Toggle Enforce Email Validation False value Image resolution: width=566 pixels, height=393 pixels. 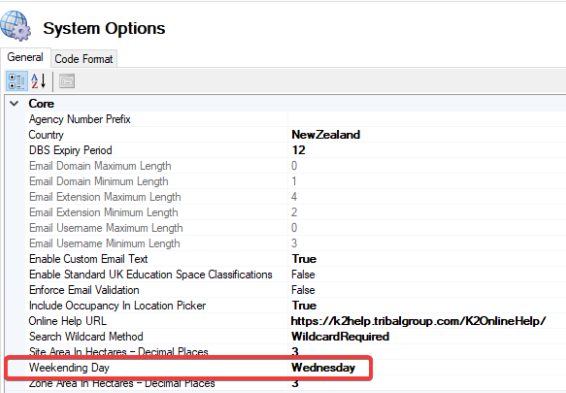303,290
